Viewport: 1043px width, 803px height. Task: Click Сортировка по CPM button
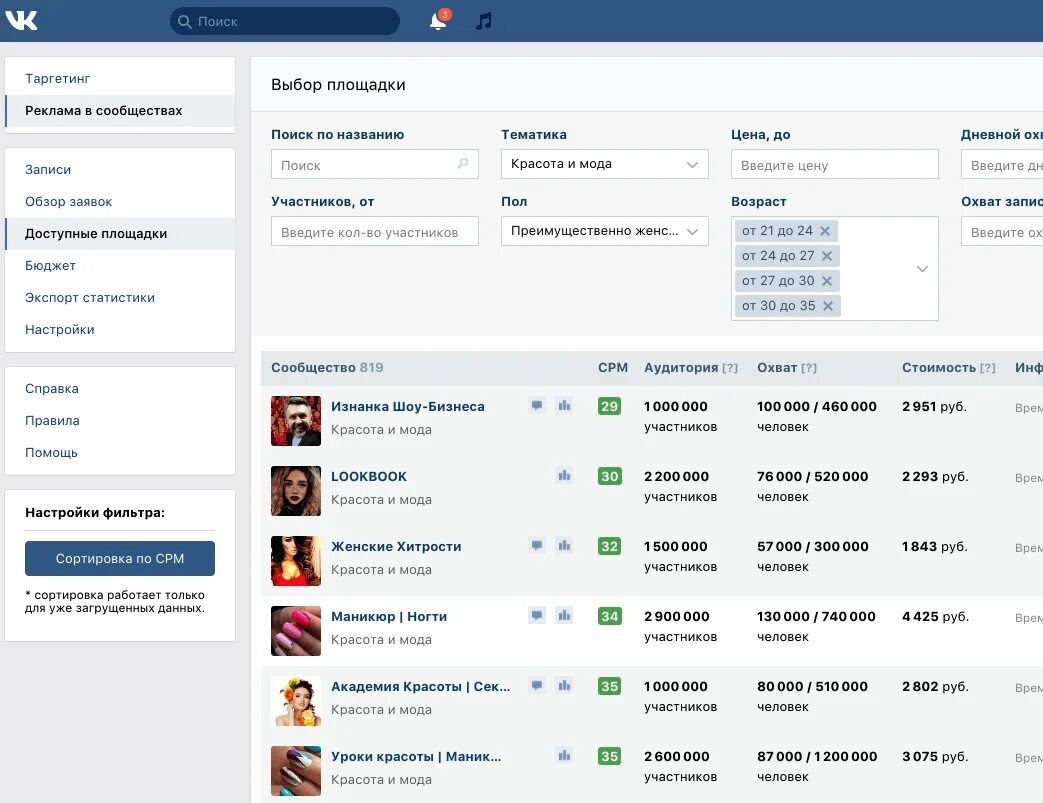coord(120,558)
